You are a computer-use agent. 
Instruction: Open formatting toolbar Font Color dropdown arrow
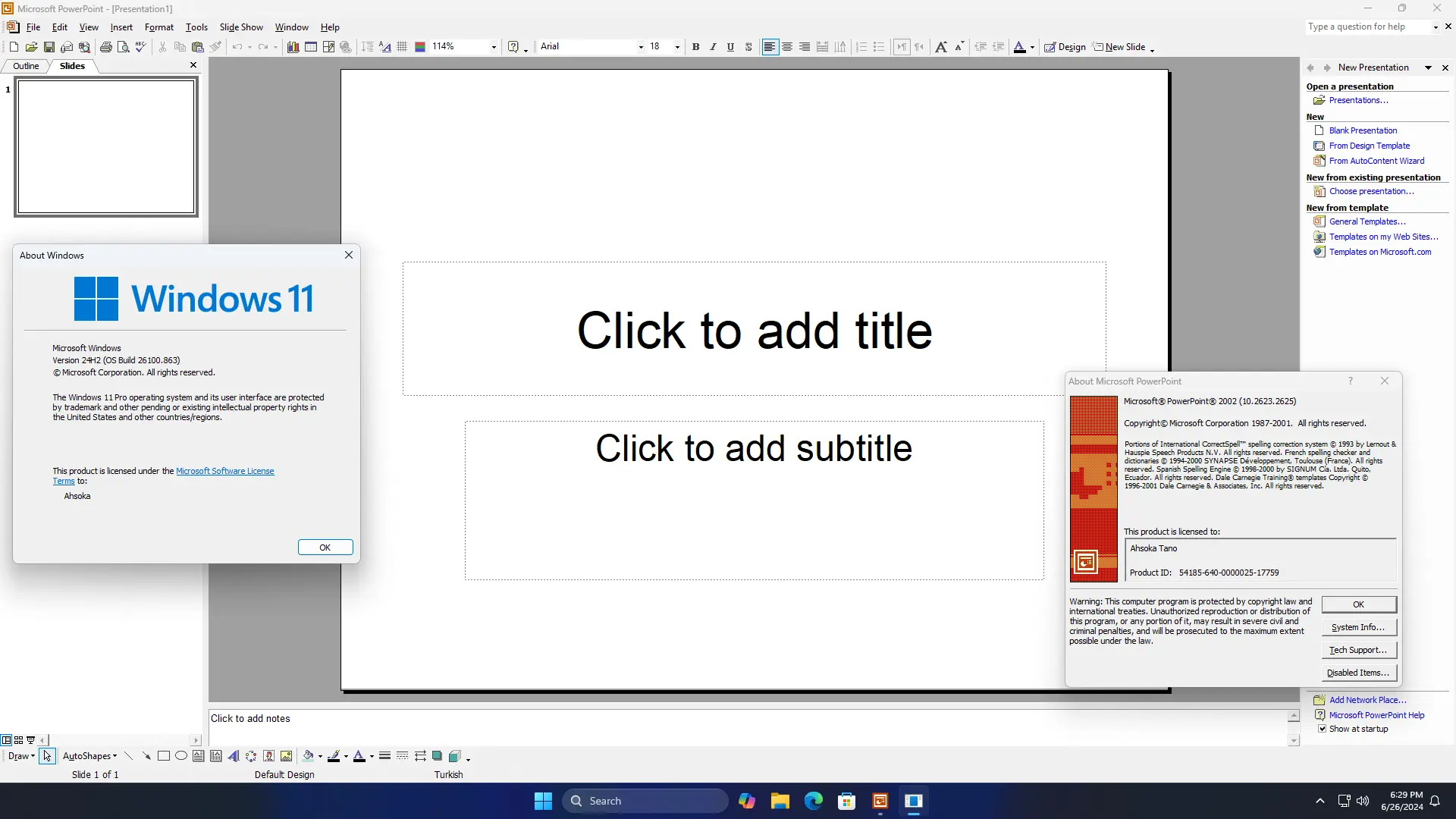[1032, 47]
